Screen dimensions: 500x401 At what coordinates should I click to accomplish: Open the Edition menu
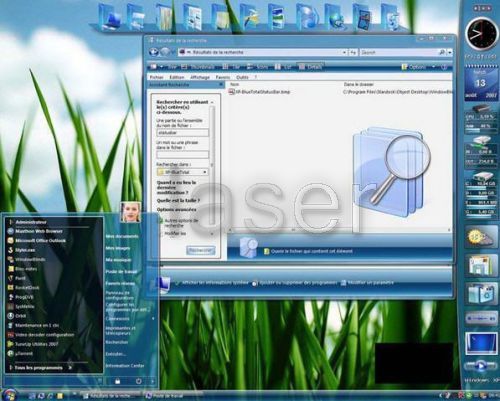coord(177,77)
